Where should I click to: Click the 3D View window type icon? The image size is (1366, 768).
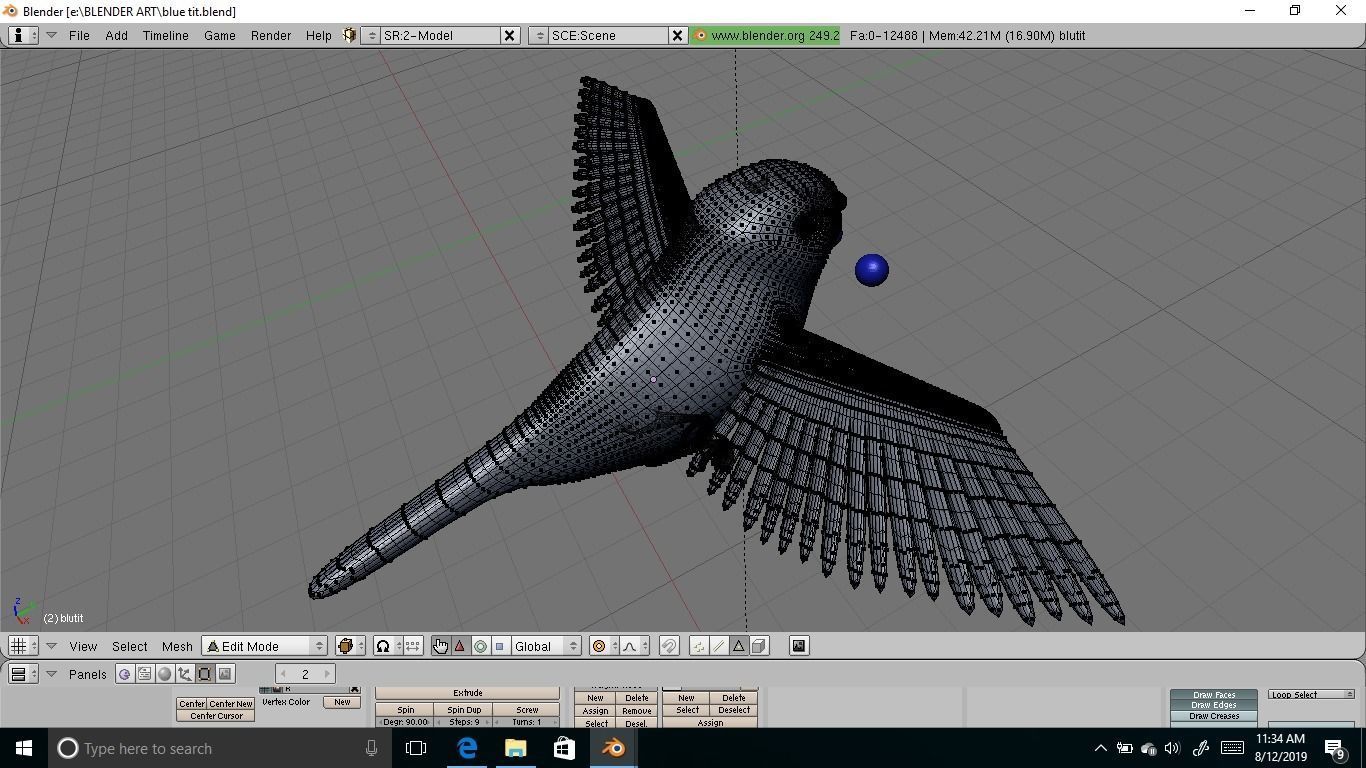pyautogui.click(x=23, y=646)
